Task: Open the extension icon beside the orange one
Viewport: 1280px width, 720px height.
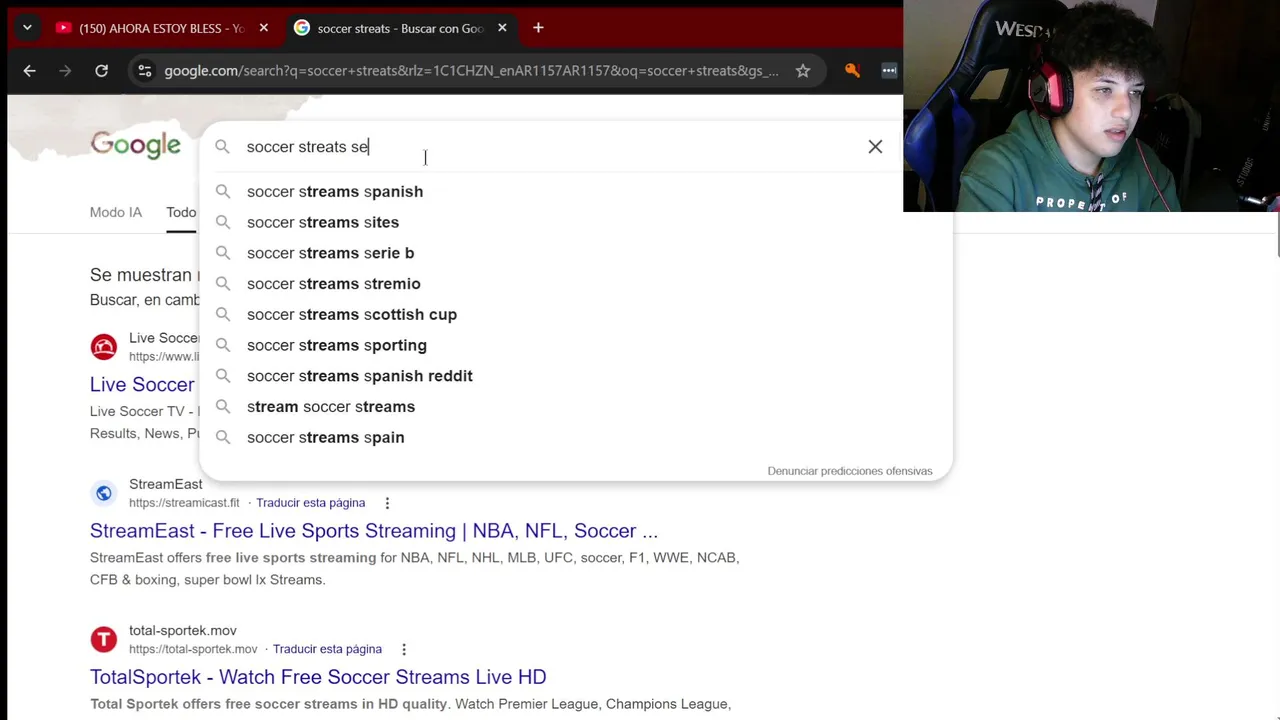Action: (x=888, y=70)
